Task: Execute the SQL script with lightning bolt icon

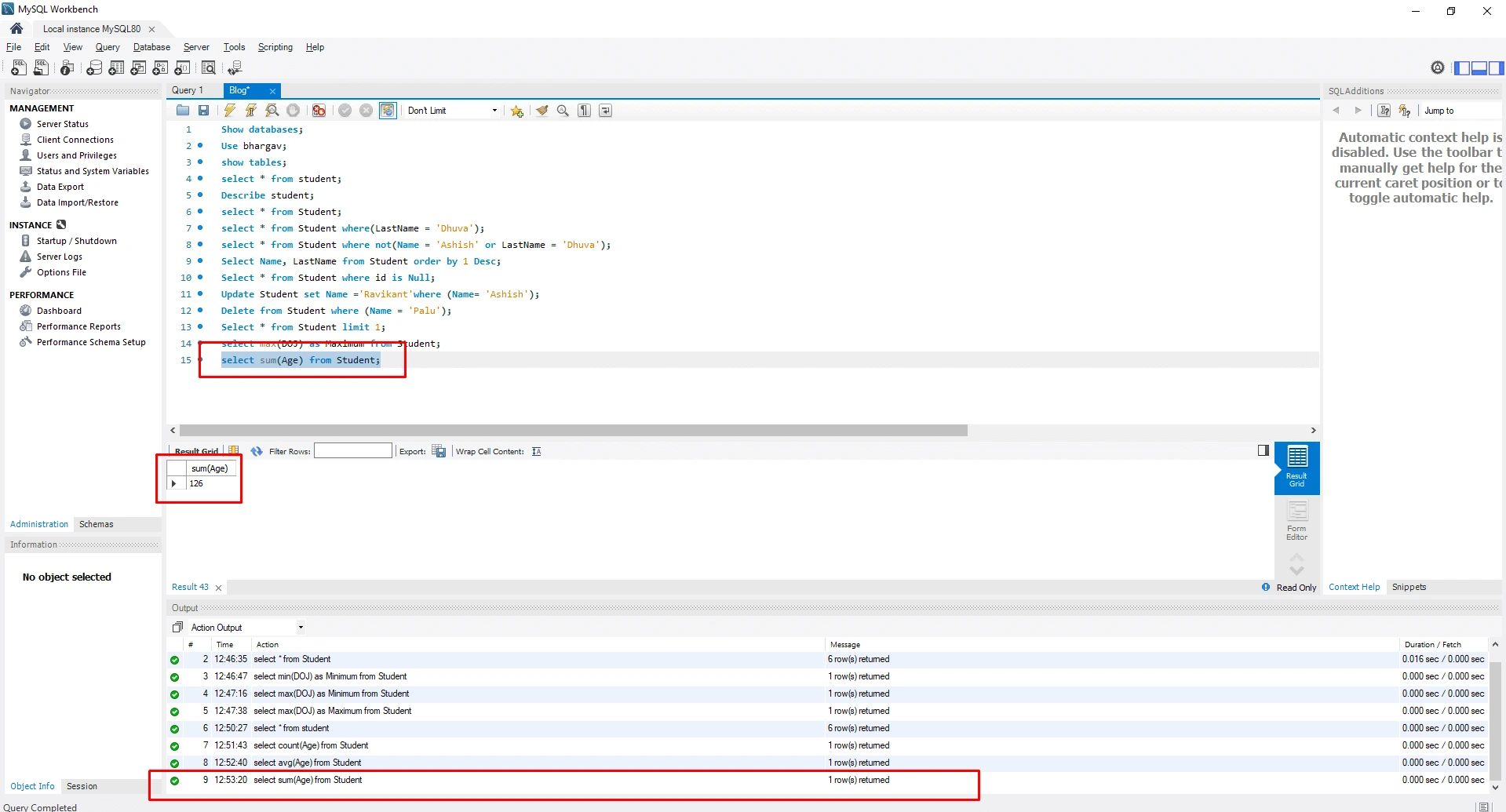Action: 229,111
